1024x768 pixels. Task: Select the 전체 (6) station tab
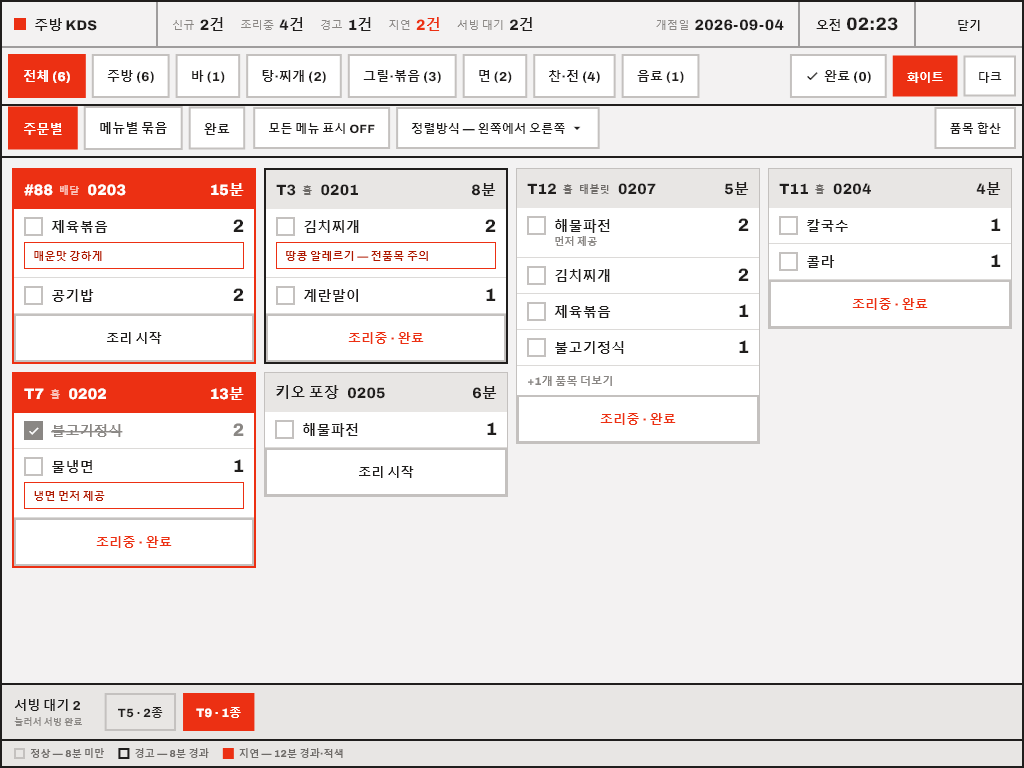point(47,76)
